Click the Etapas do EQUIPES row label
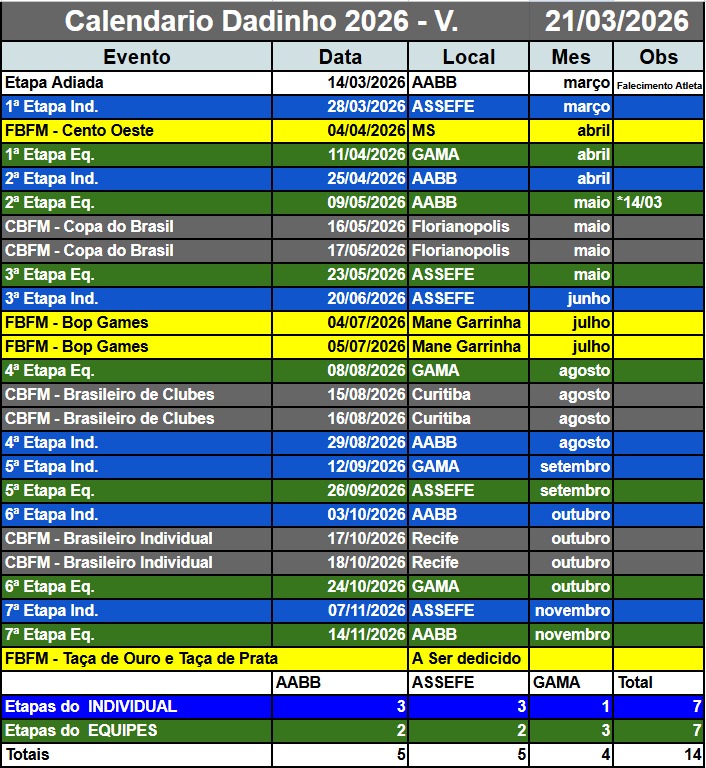Screen dimensions: 706x768 click(137, 731)
